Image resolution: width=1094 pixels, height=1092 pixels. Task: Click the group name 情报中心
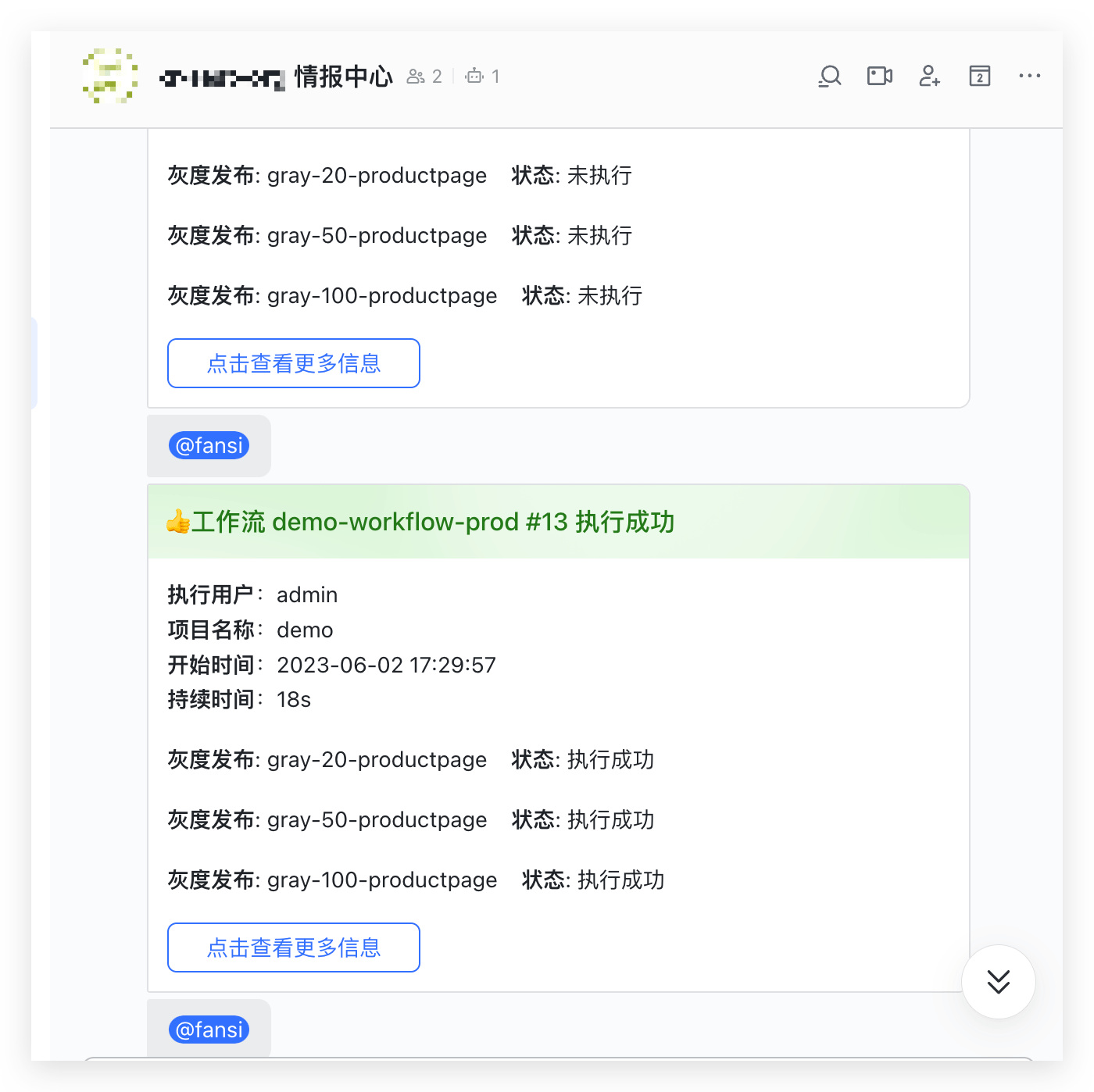coord(343,77)
